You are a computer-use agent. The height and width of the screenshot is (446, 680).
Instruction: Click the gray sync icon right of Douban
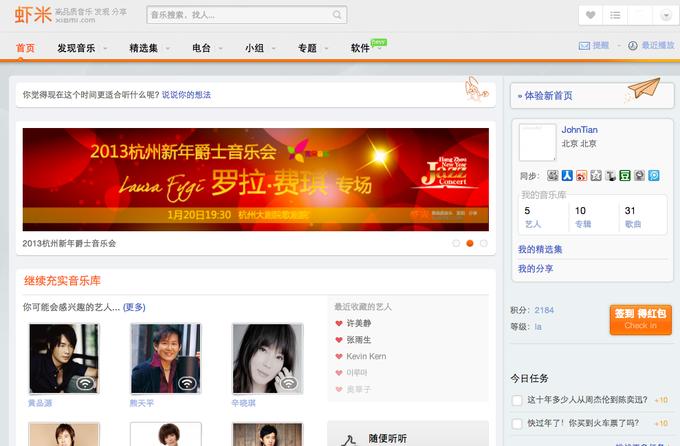point(639,175)
